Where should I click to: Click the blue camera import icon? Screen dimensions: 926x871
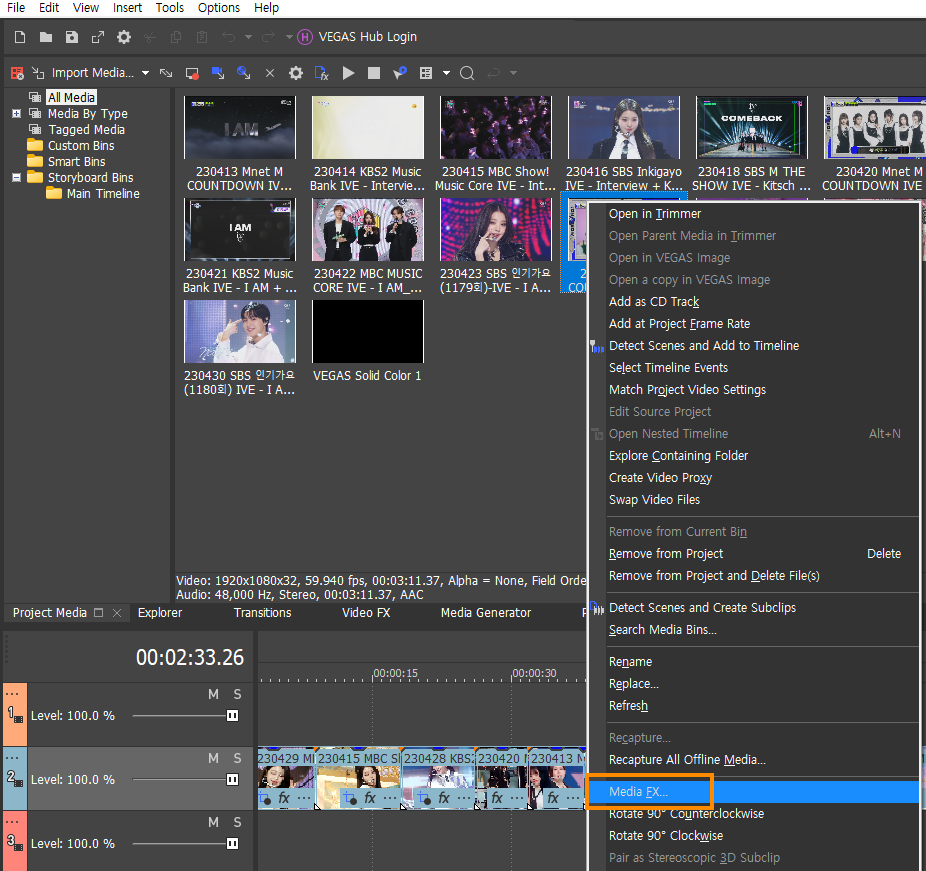218,73
